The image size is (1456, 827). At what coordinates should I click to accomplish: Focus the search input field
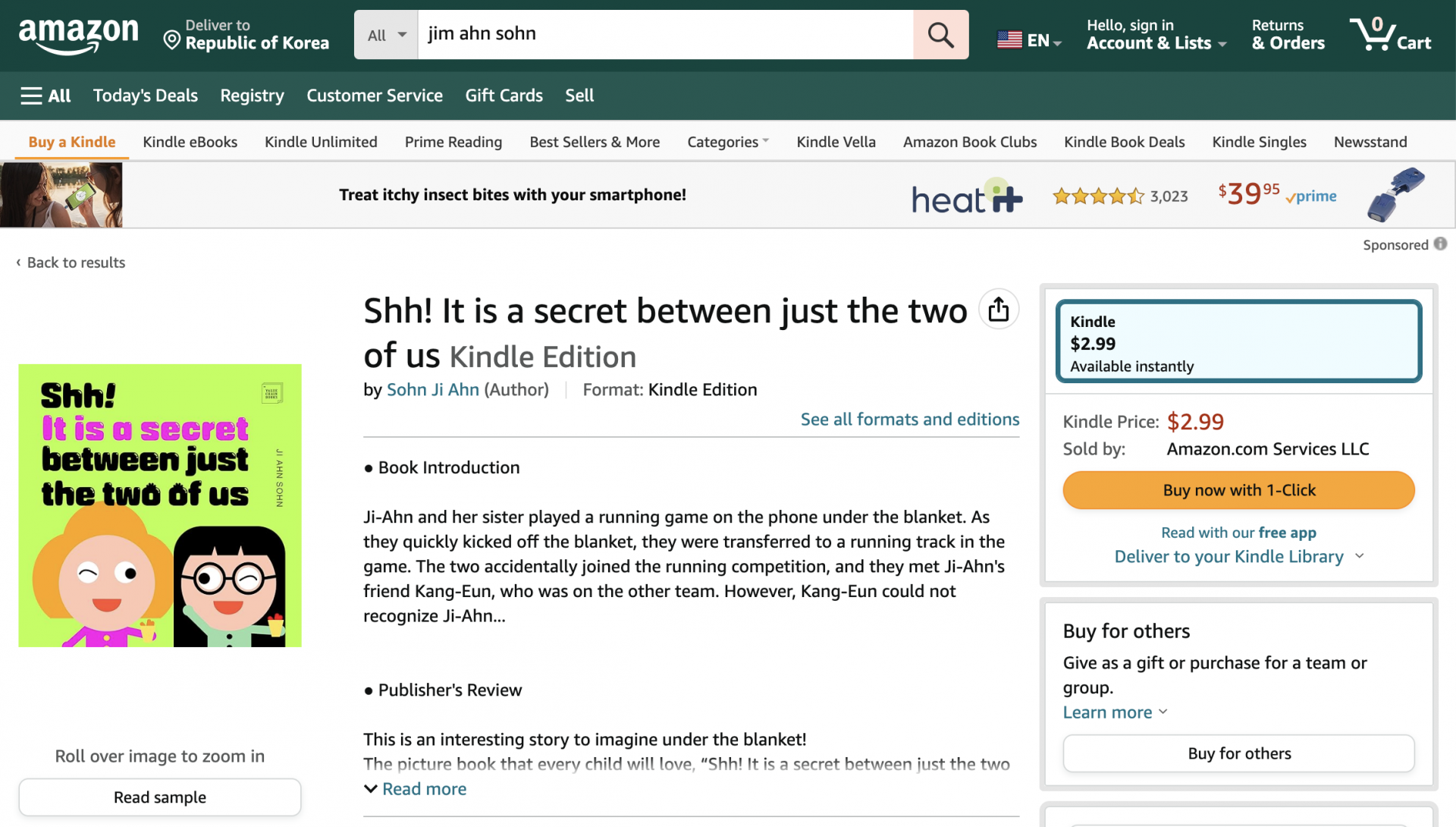(x=665, y=35)
